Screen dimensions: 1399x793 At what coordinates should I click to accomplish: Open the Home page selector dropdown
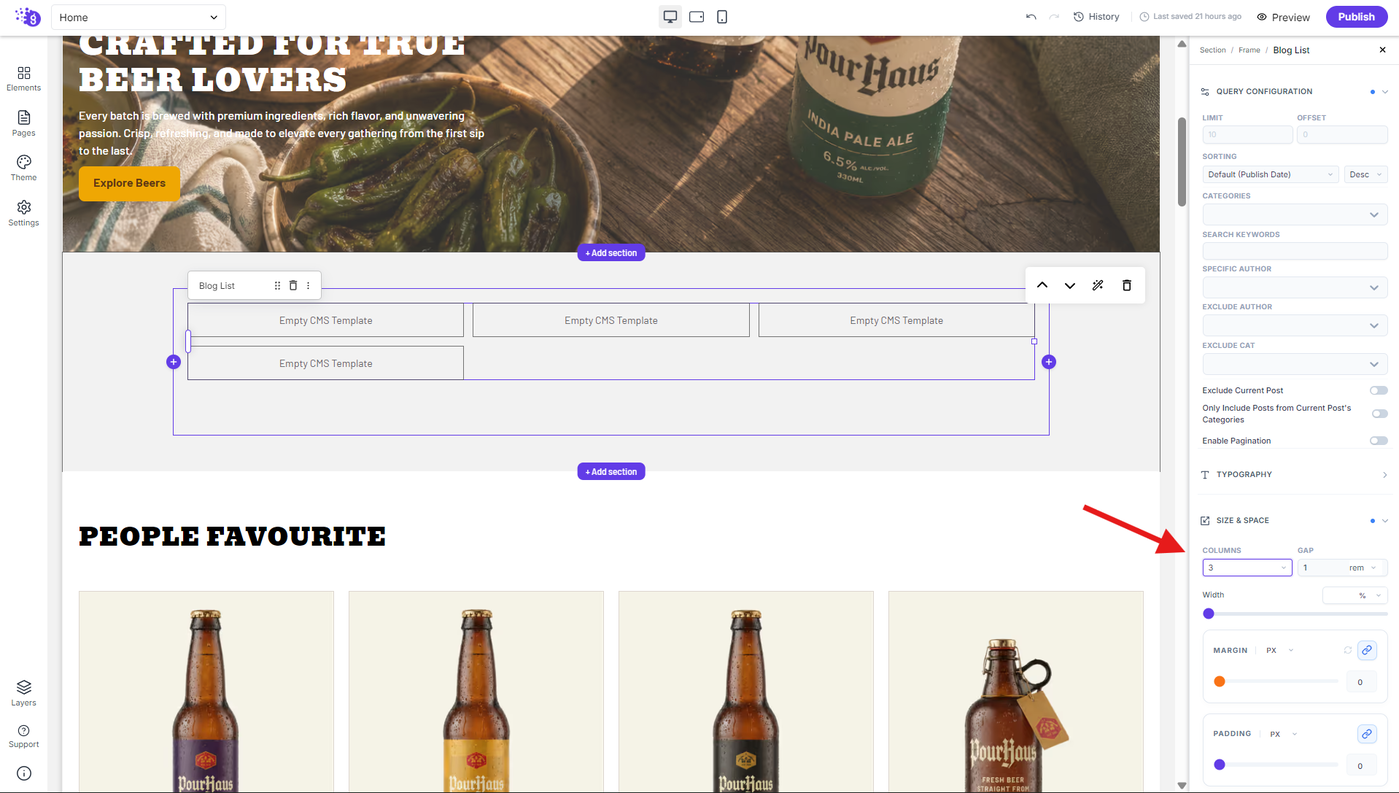(x=138, y=17)
